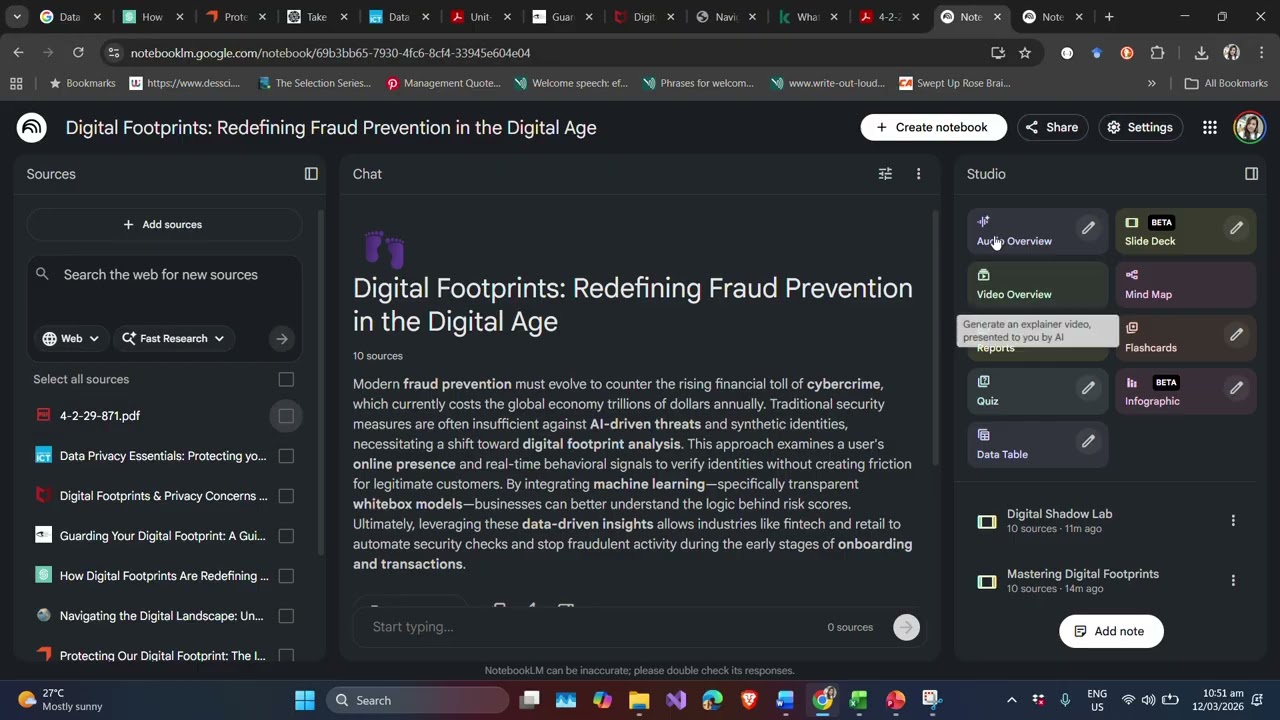Screen dimensions: 1280x720
Task: Reload the browser page
Action: 78,53
